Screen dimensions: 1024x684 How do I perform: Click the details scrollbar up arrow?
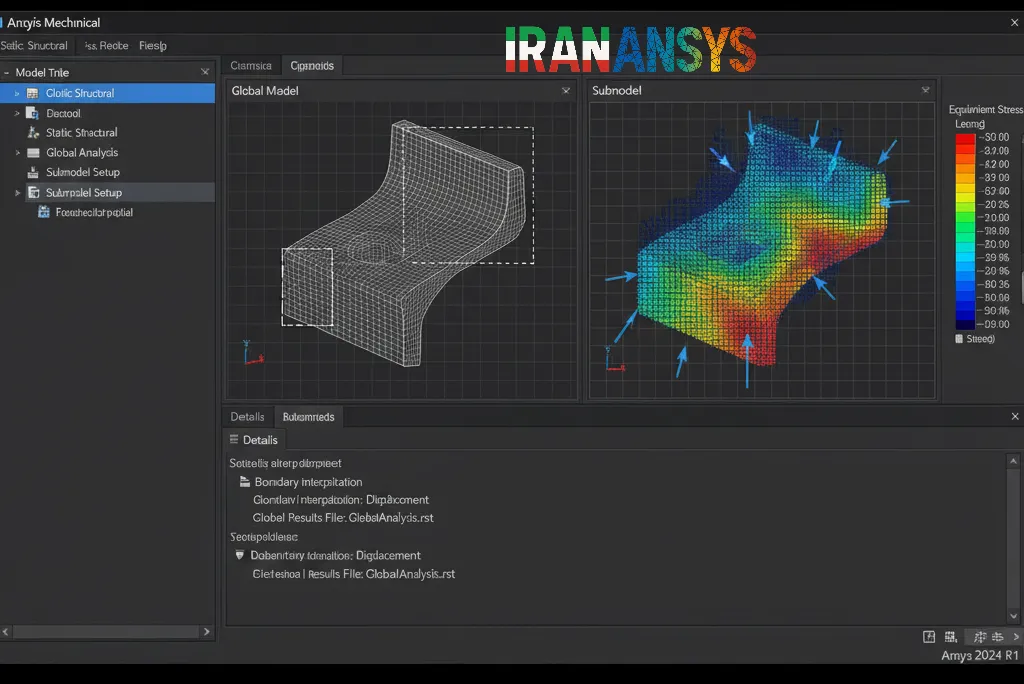coord(1014,461)
